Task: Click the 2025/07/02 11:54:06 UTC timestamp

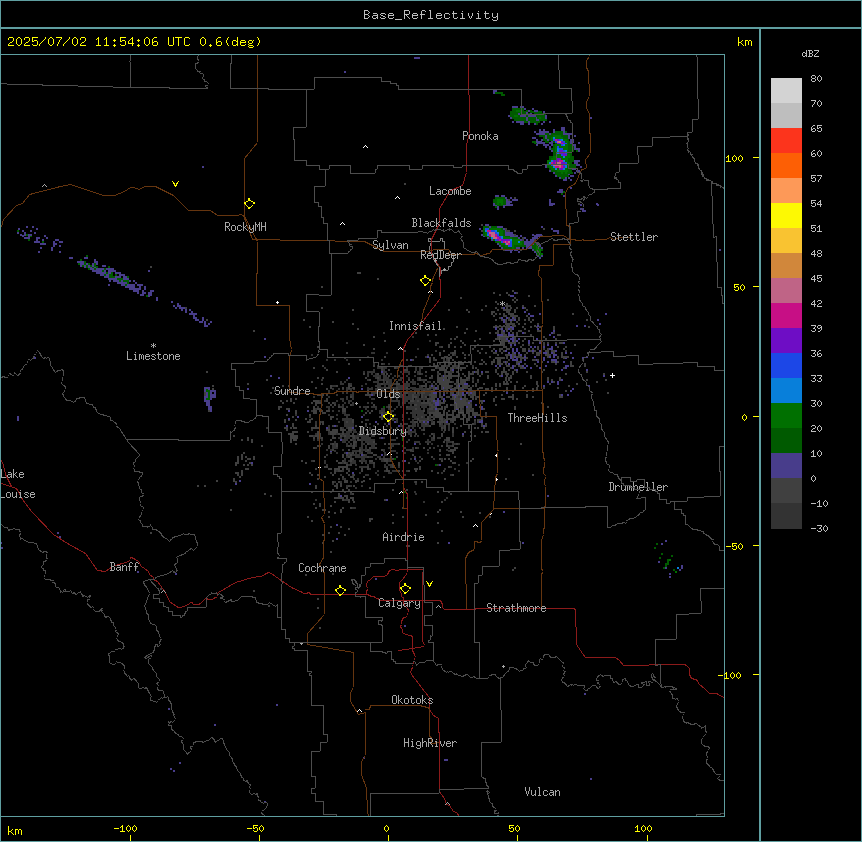Action: [134, 42]
